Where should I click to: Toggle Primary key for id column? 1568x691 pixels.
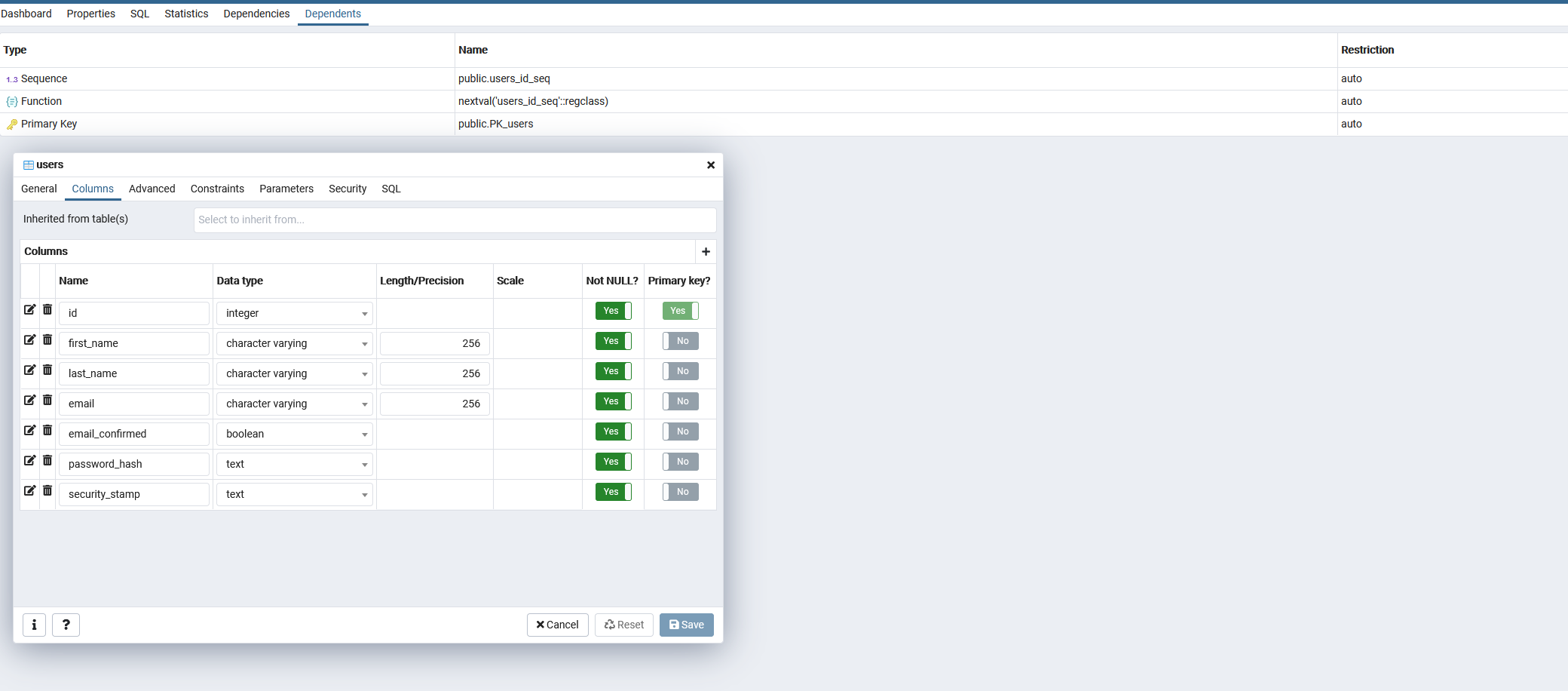tap(681, 311)
